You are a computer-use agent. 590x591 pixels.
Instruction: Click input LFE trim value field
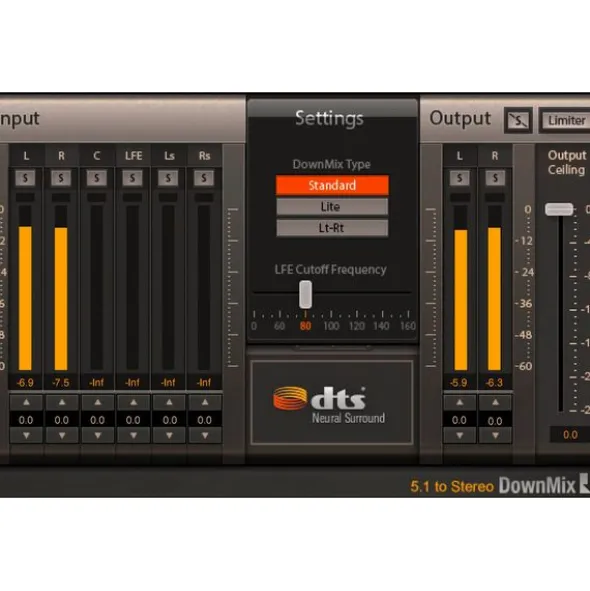coord(133,420)
